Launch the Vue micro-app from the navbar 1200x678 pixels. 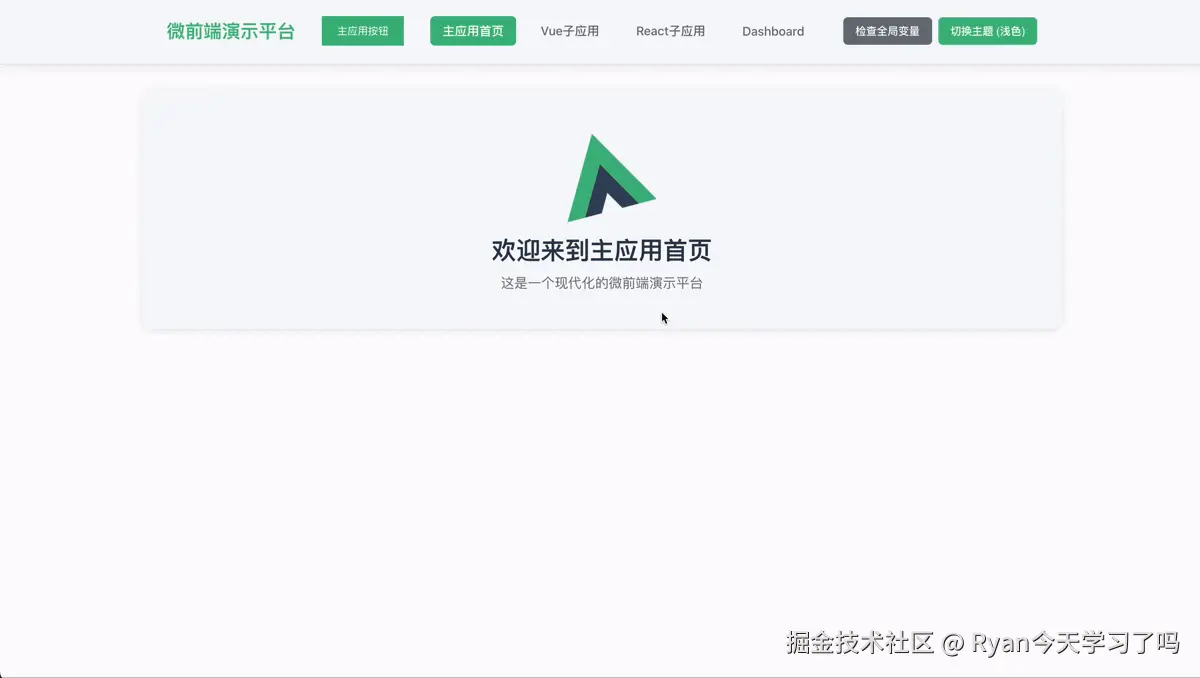[x=570, y=31]
